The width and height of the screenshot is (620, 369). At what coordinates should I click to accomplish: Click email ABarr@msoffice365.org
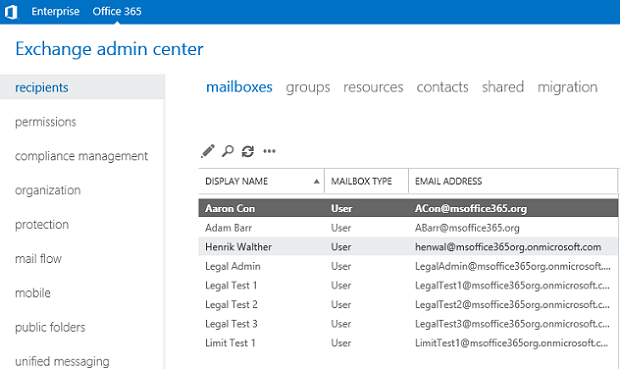click(467, 228)
